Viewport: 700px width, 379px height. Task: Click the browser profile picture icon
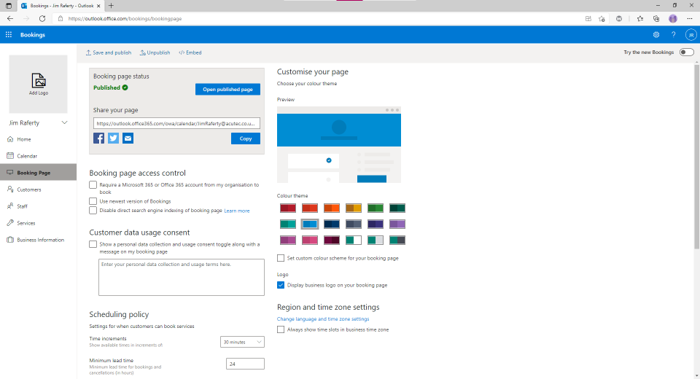coord(673,18)
